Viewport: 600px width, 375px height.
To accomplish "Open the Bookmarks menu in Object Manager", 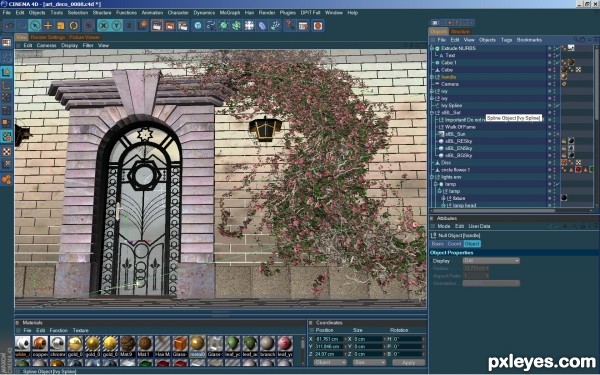I will pyautogui.click(x=529, y=40).
